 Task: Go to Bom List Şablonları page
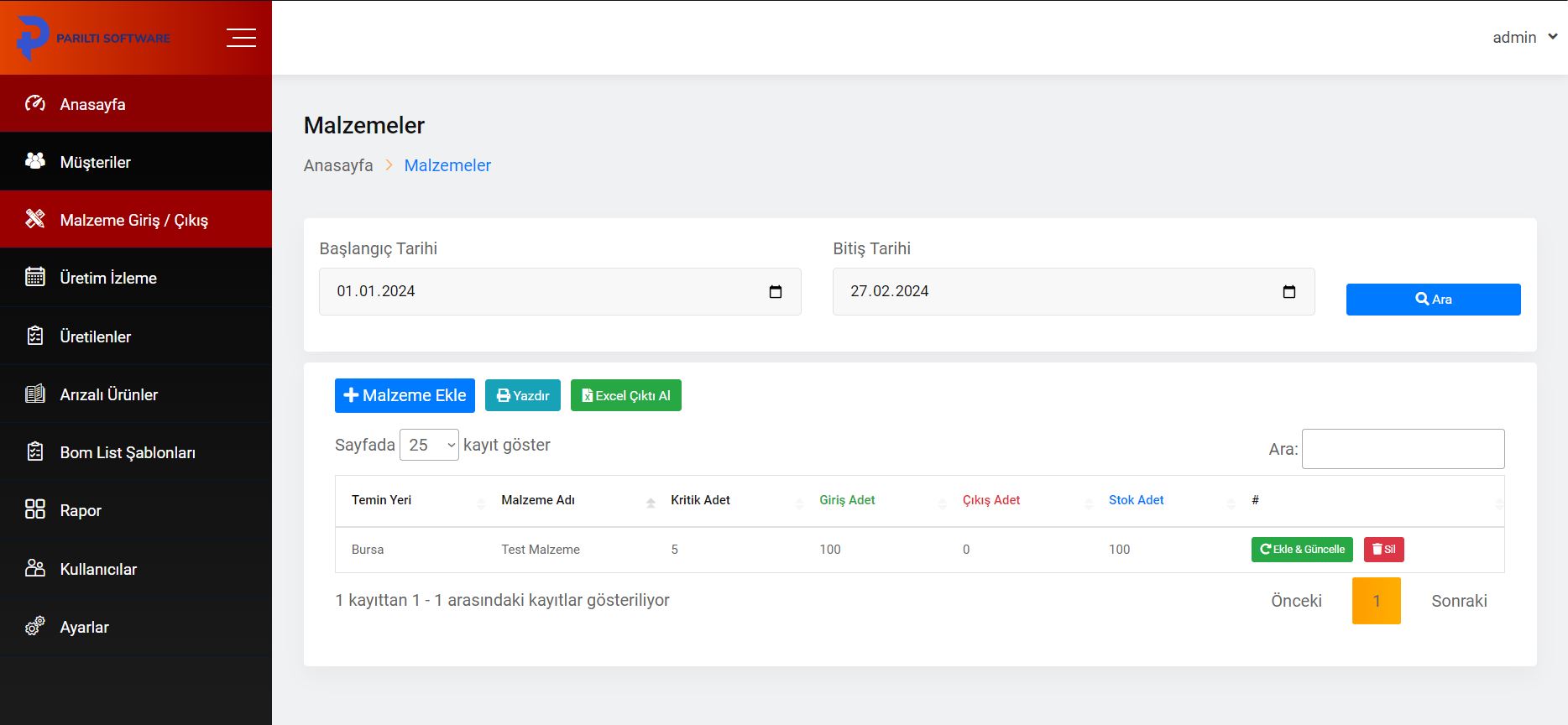pos(128,452)
